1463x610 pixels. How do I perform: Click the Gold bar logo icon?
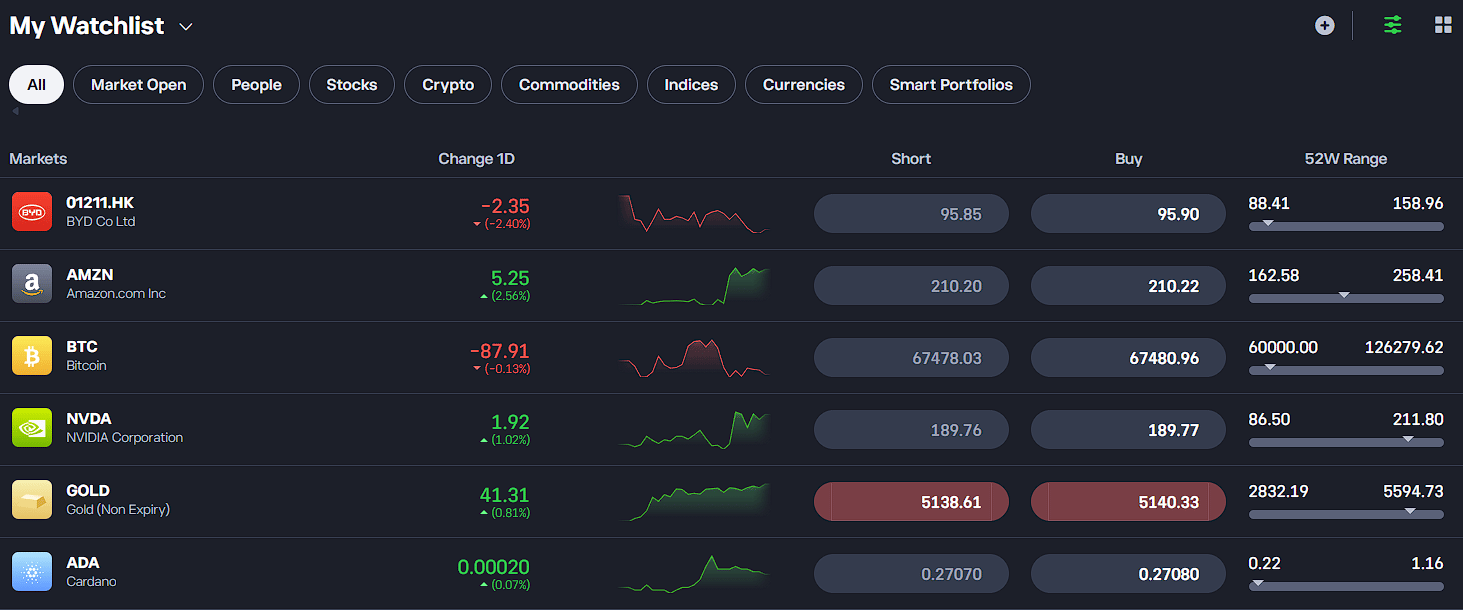[x=32, y=501]
